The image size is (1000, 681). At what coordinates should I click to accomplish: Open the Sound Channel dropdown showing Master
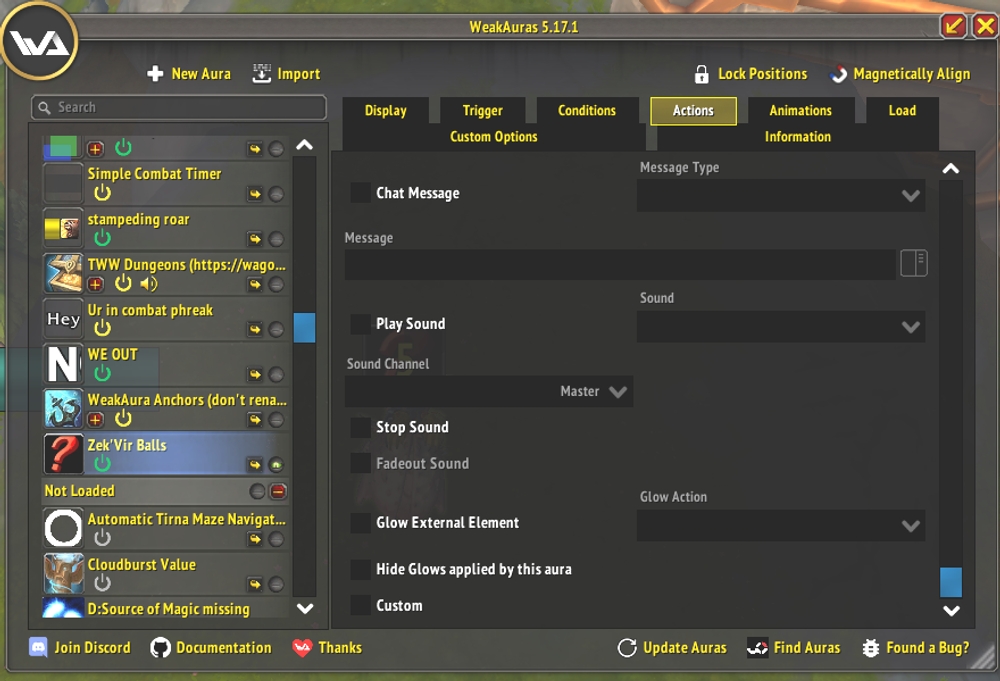pyautogui.click(x=489, y=391)
